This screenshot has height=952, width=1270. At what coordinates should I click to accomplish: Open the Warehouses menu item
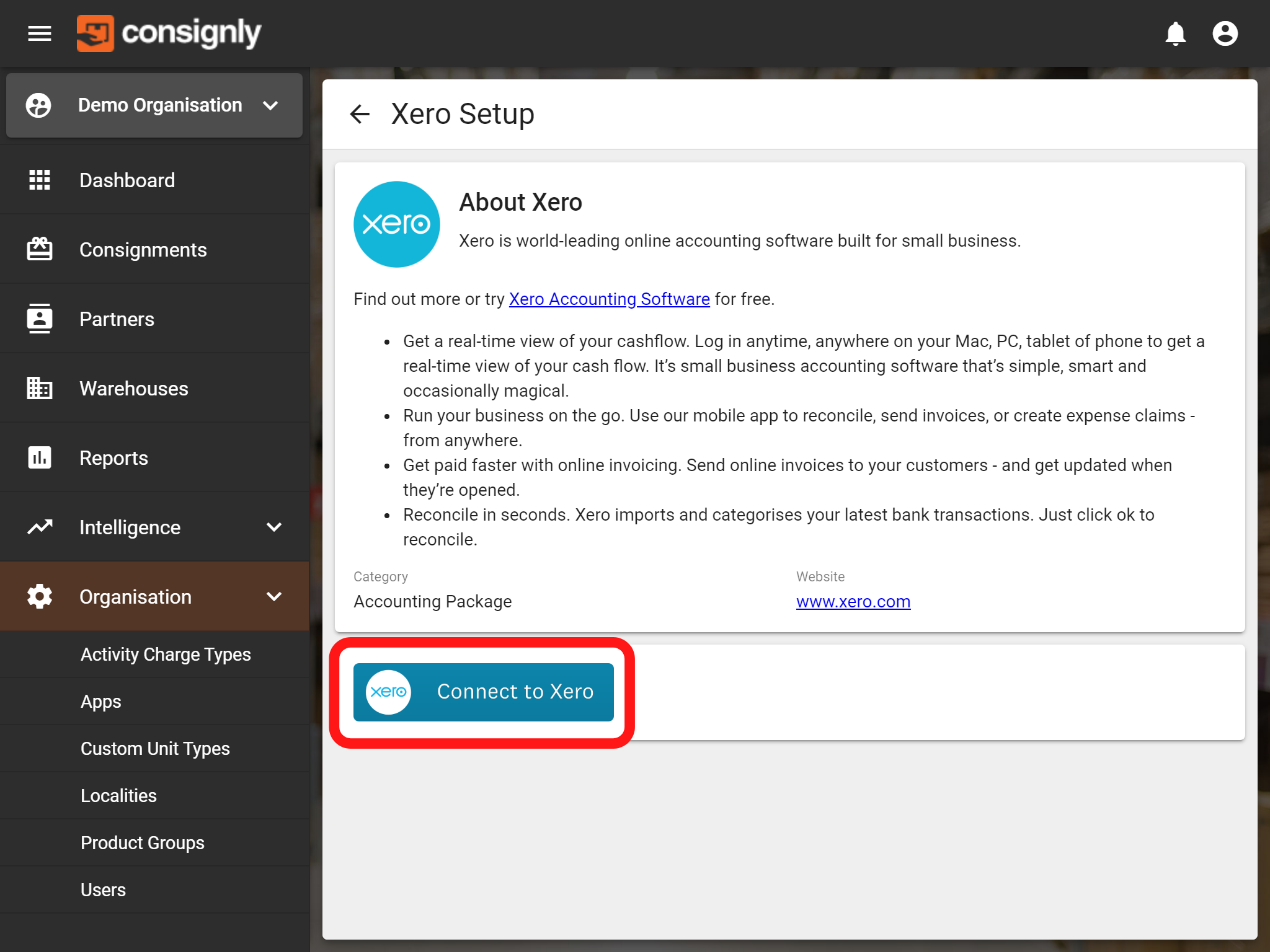pos(154,389)
